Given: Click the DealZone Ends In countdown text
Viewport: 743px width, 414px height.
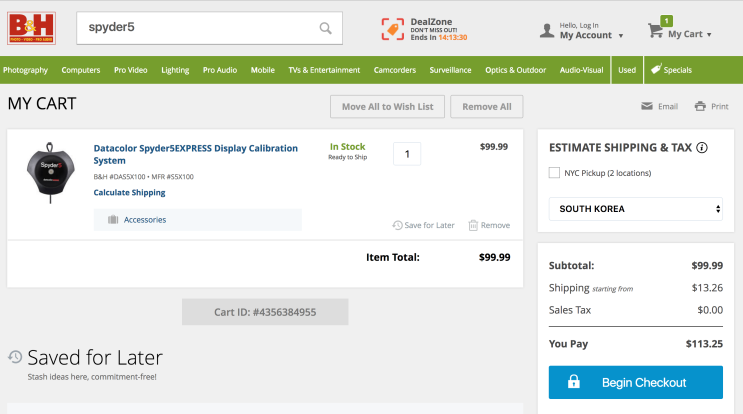Looking at the screenshot, I should (x=439, y=37).
